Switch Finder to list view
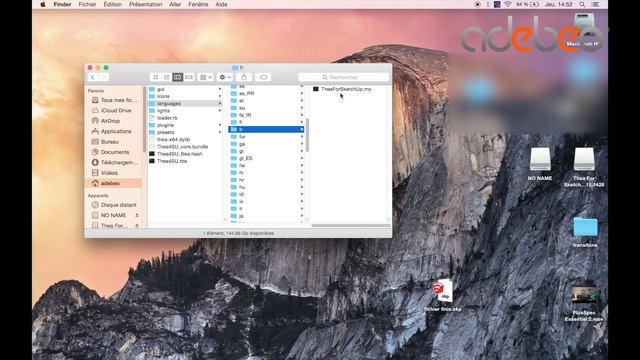 point(167,77)
